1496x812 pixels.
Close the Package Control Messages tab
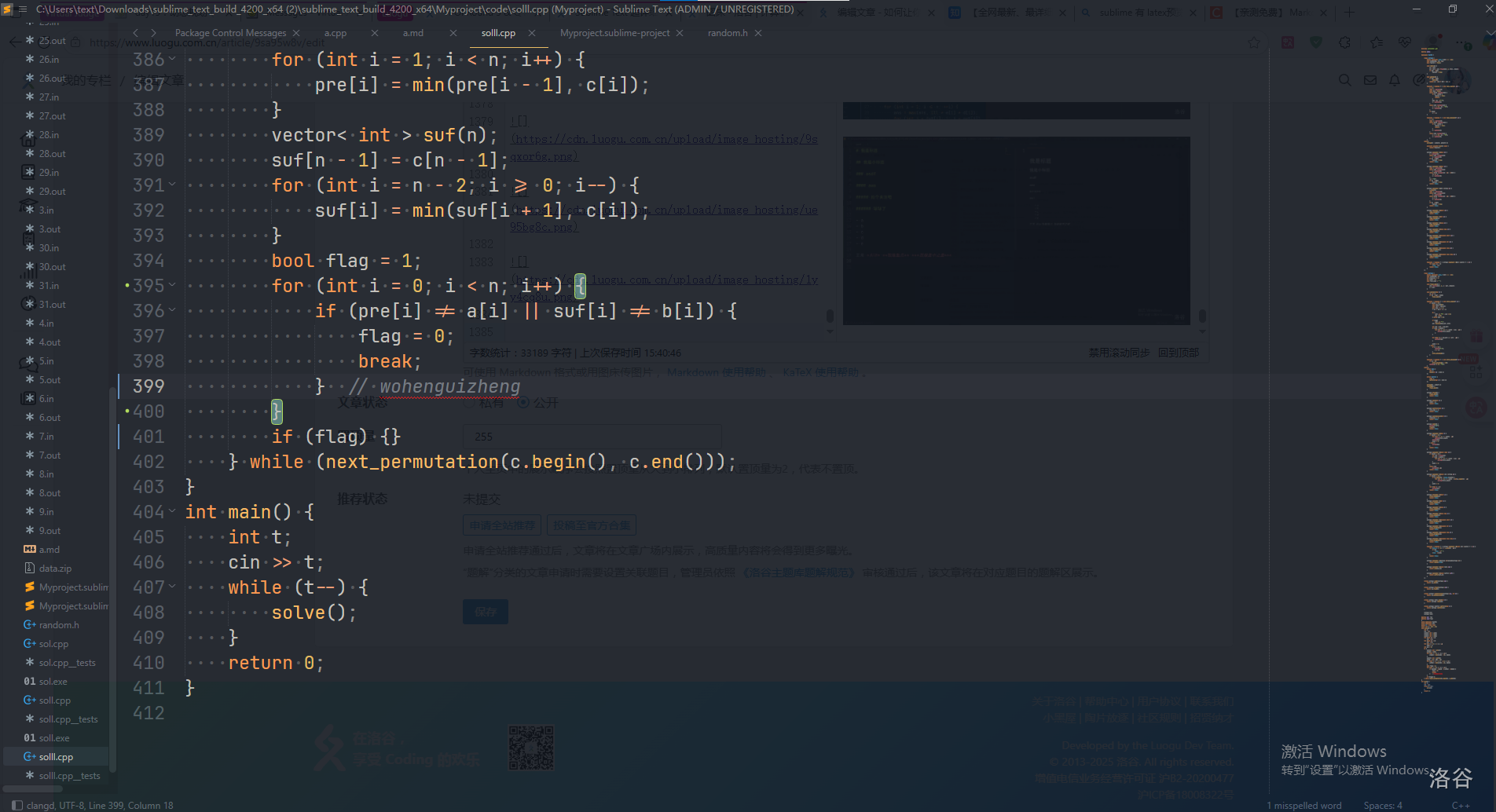[x=296, y=33]
